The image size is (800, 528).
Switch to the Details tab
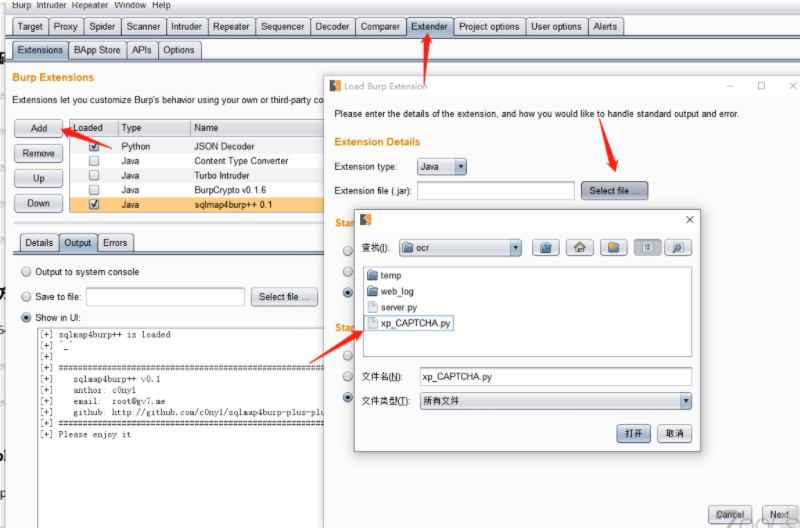click(x=39, y=243)
